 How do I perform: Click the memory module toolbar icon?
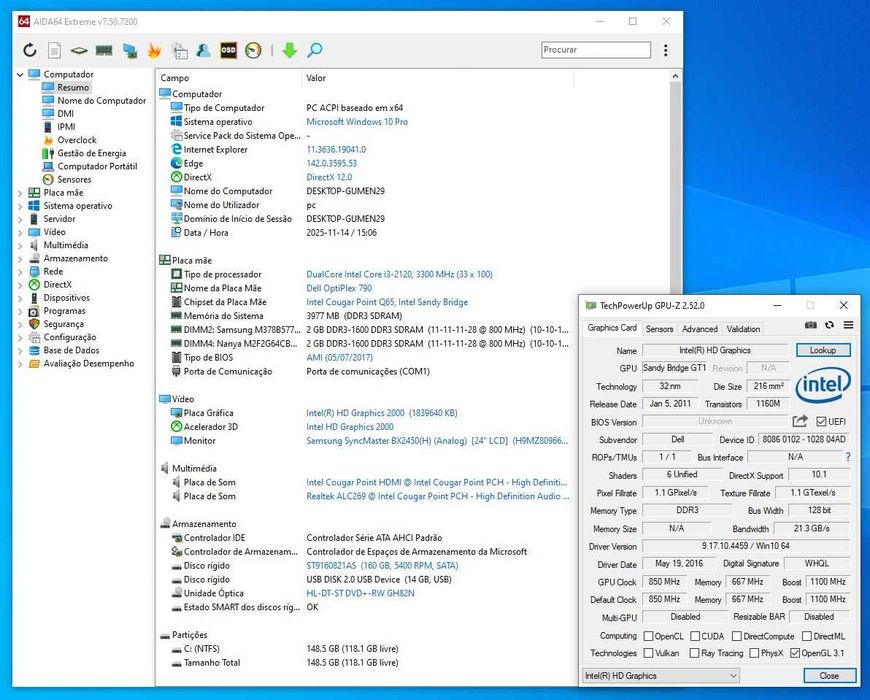pyautogui.click(x=104, y=50)
